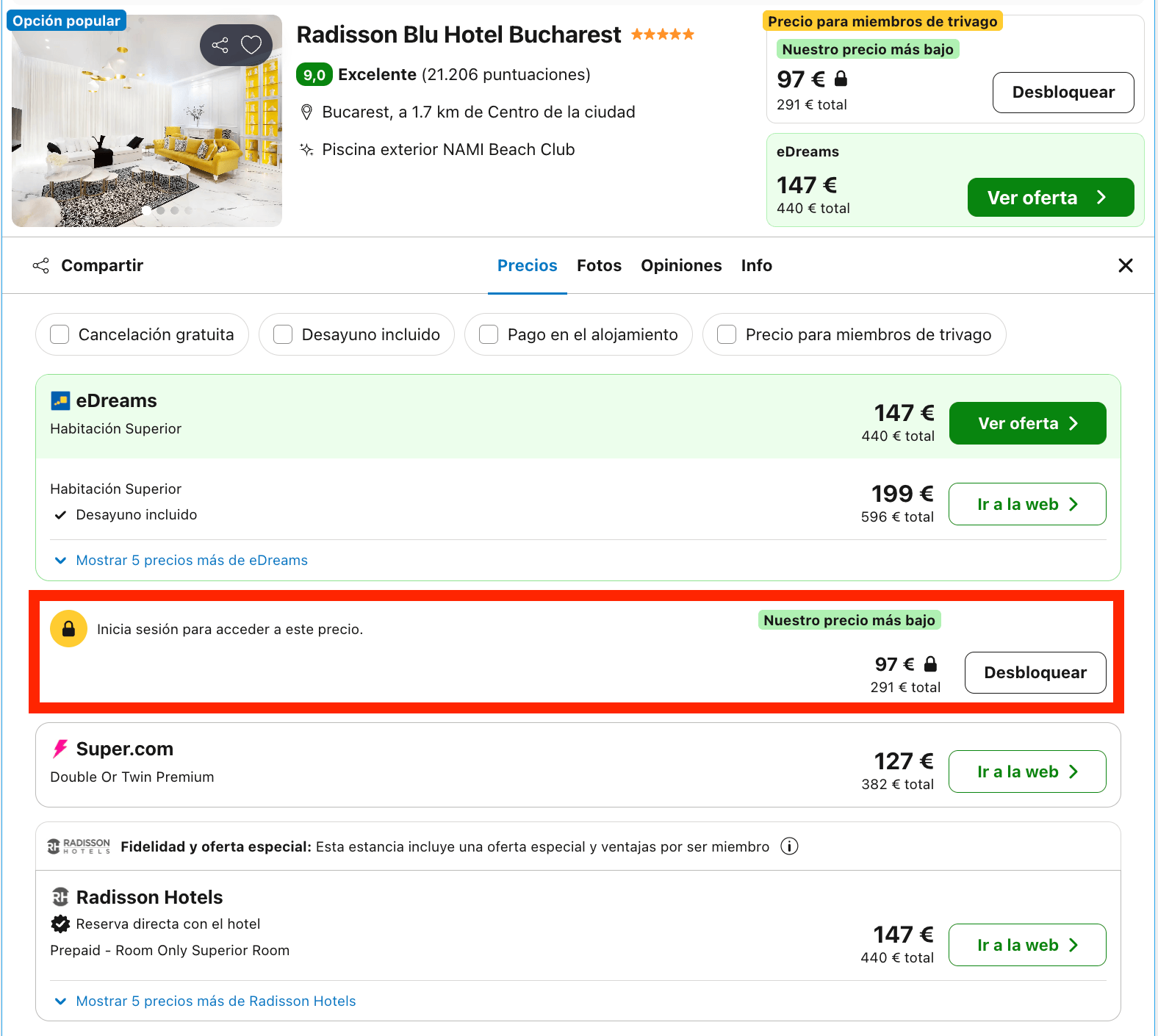Click Ir a la web for Super.com
Viewport: 1158px width, 1036px height.
(x=1027, y=771)
